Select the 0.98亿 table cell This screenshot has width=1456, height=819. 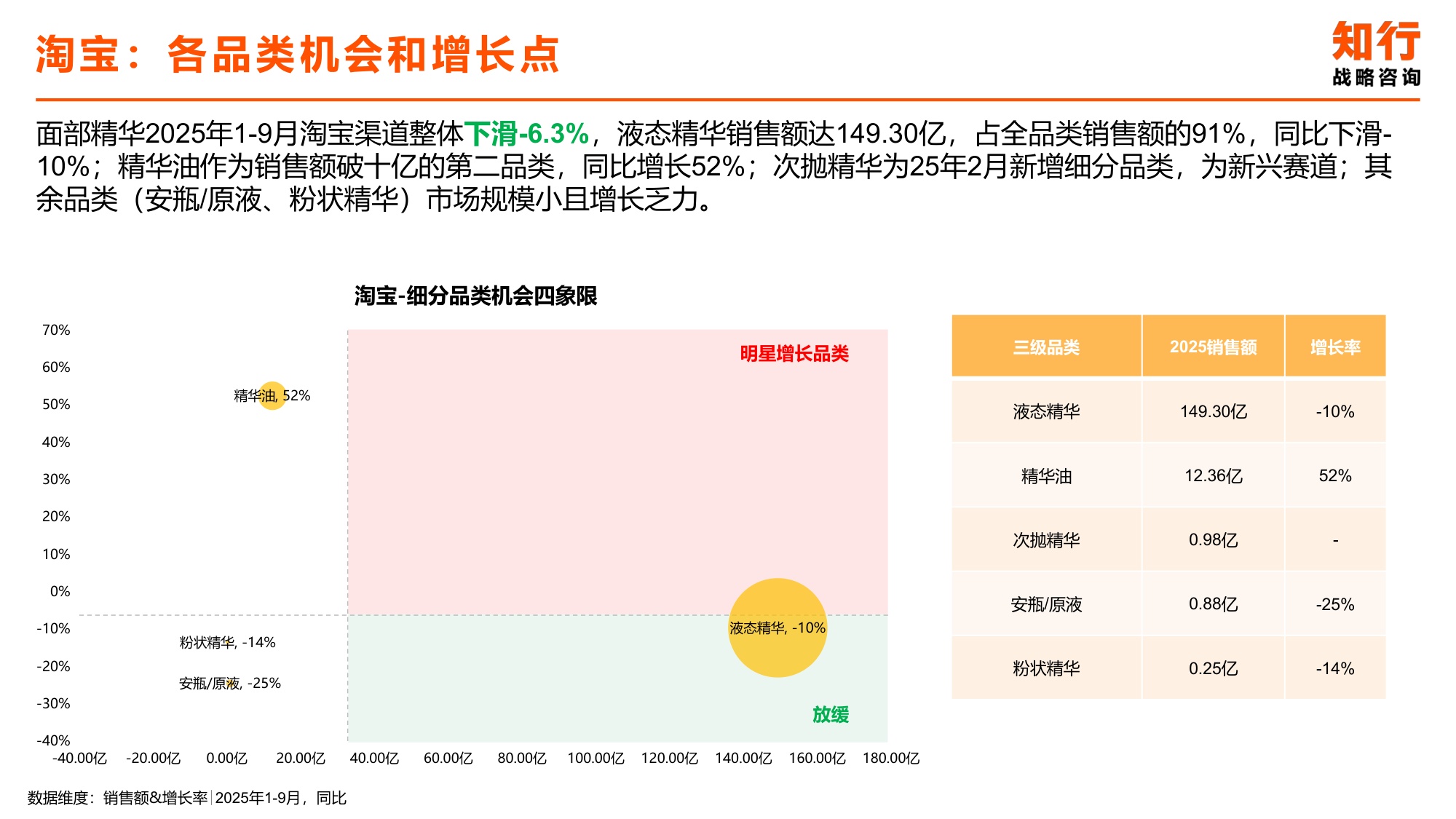pyautogui.click(x=1213, y=539)
